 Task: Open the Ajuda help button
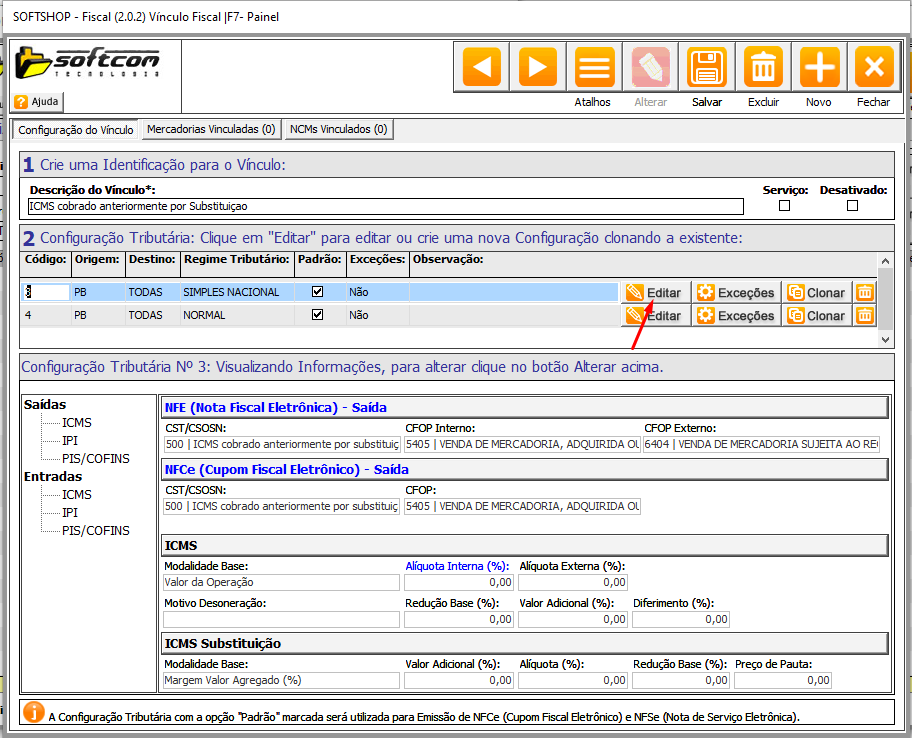tap(37, 102)
